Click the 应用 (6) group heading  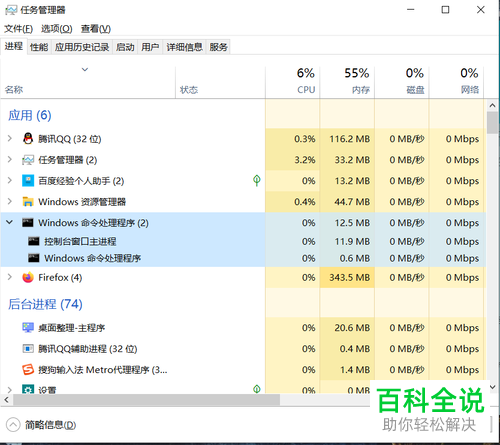[30, 115]
